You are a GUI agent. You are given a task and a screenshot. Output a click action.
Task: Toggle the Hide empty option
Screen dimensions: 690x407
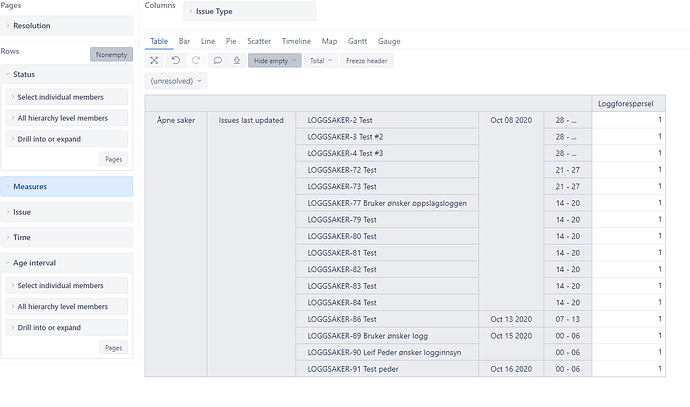click(275, 61)
